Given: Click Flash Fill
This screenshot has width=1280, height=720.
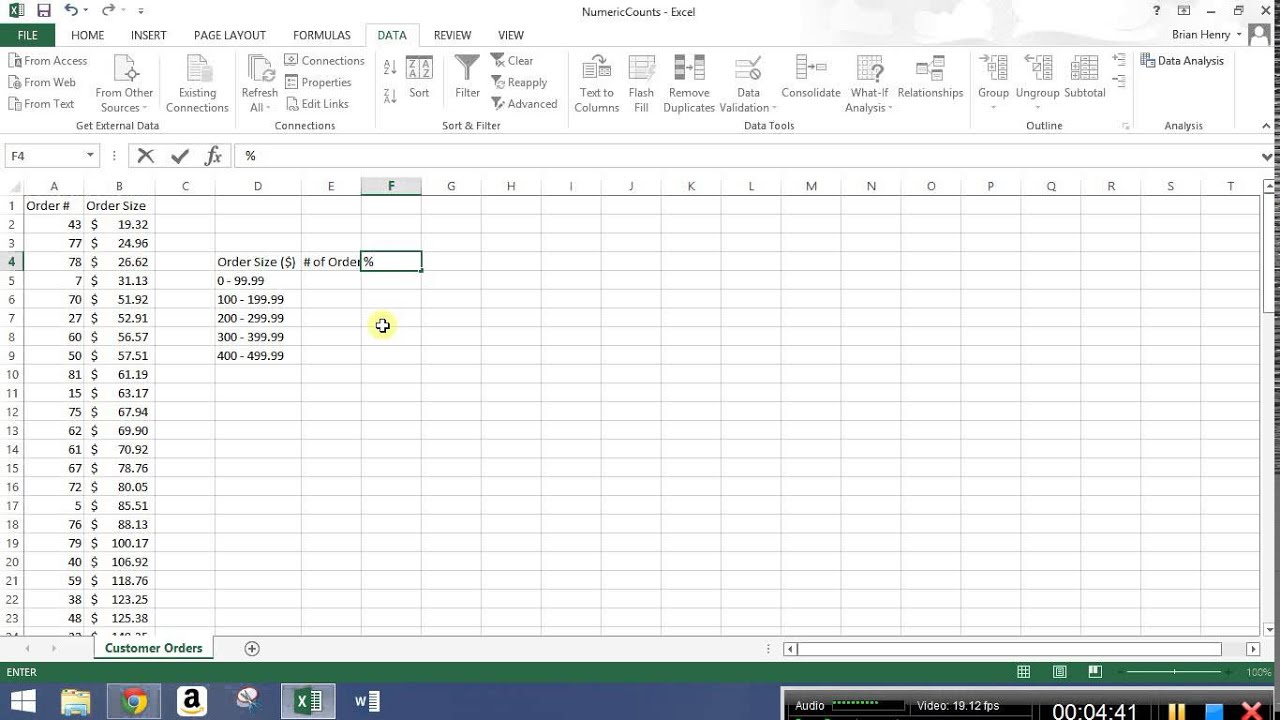Looking at the screenshot, I should coord(641,84).
